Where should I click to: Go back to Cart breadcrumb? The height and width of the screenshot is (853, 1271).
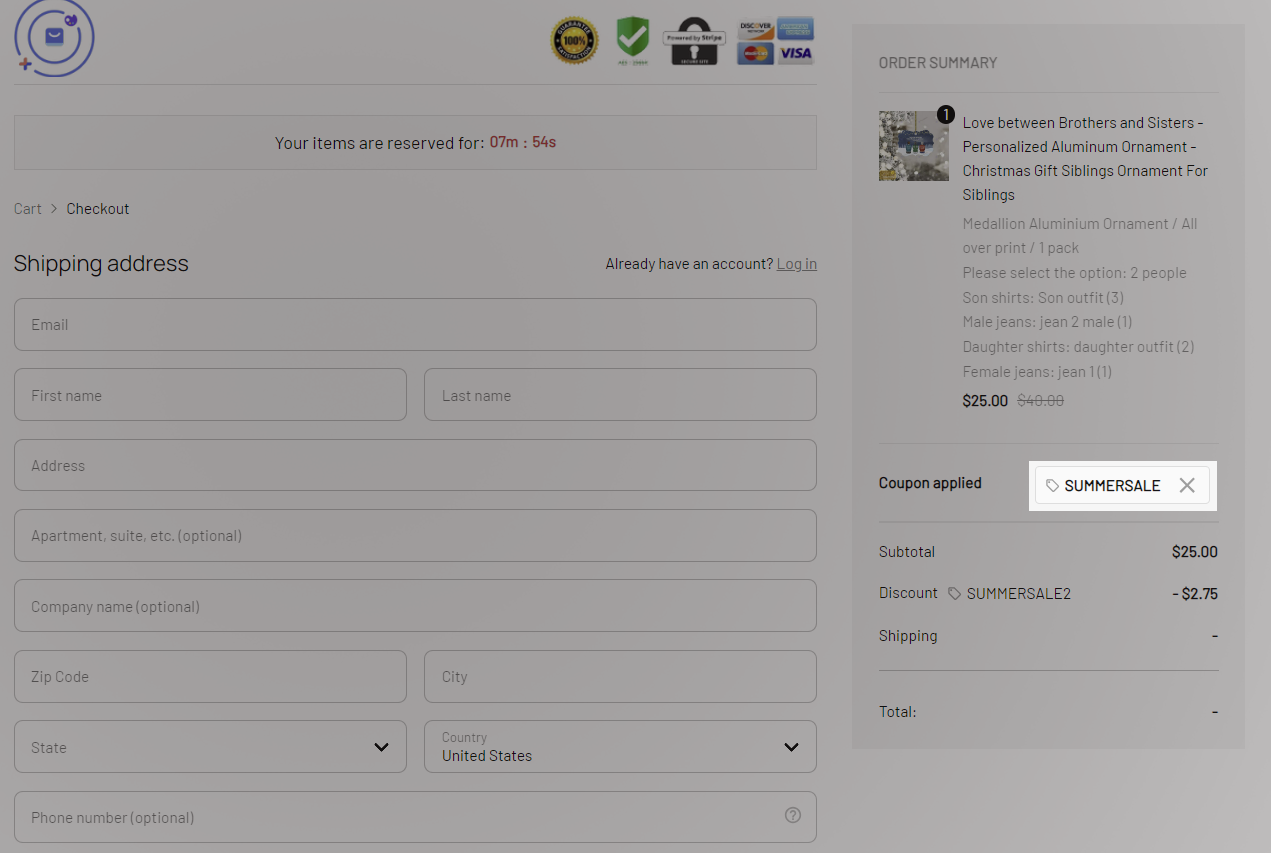[x=28, y=209]
